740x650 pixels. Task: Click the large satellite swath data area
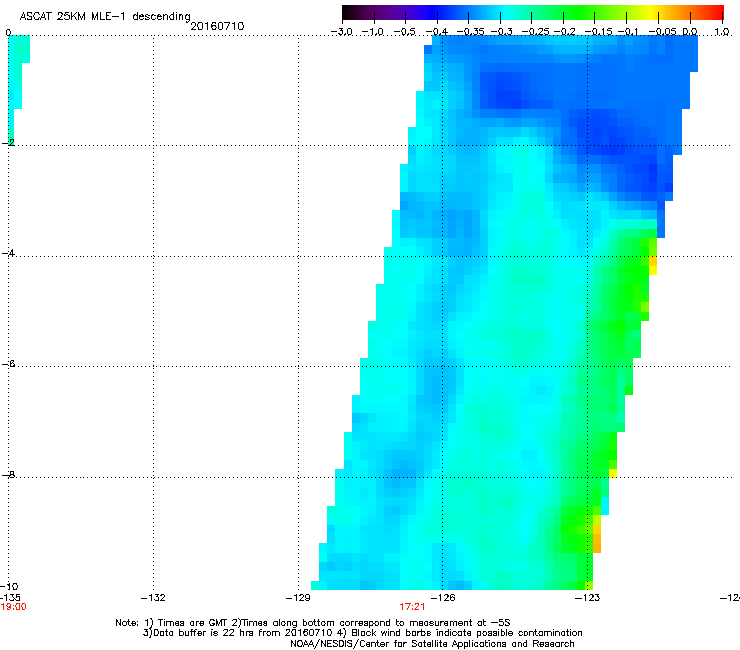coord(504,312)
